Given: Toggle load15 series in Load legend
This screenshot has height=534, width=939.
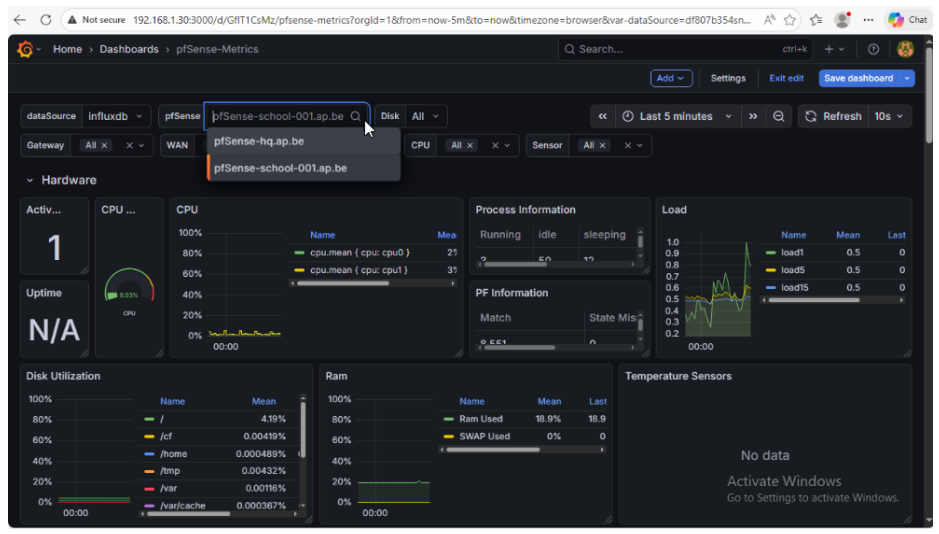Looking at the screenshot, I should (794, 287).
